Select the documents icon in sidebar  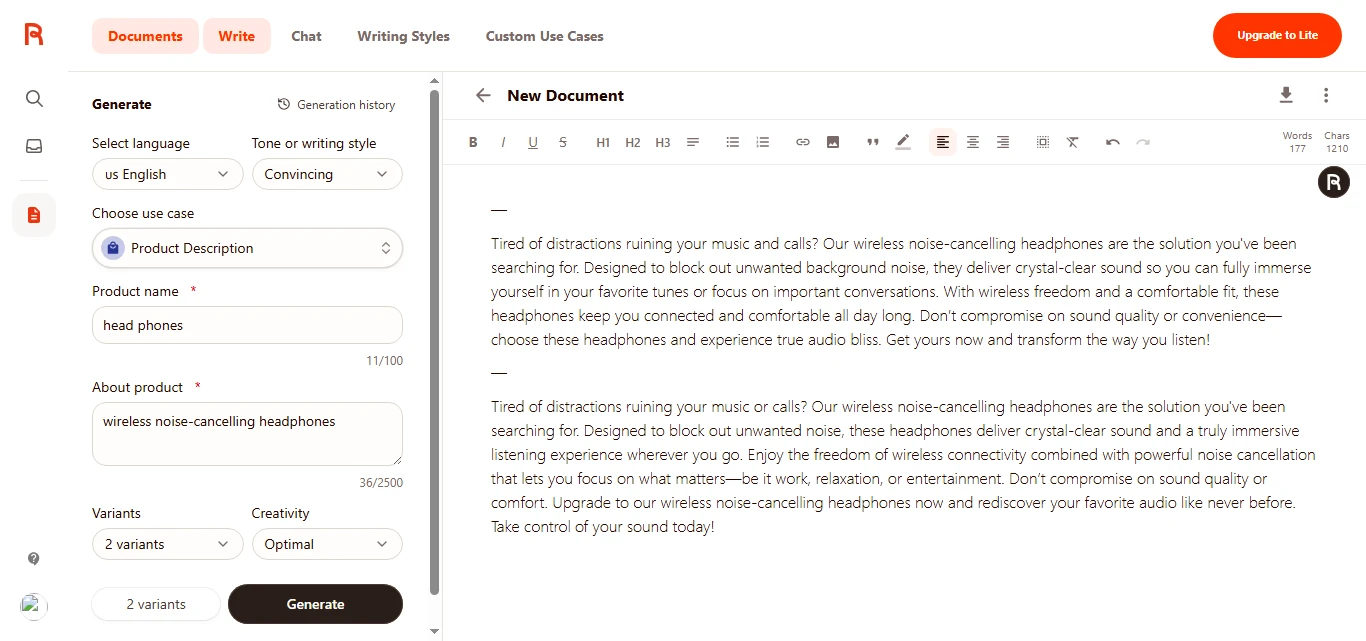coord(34,215)
